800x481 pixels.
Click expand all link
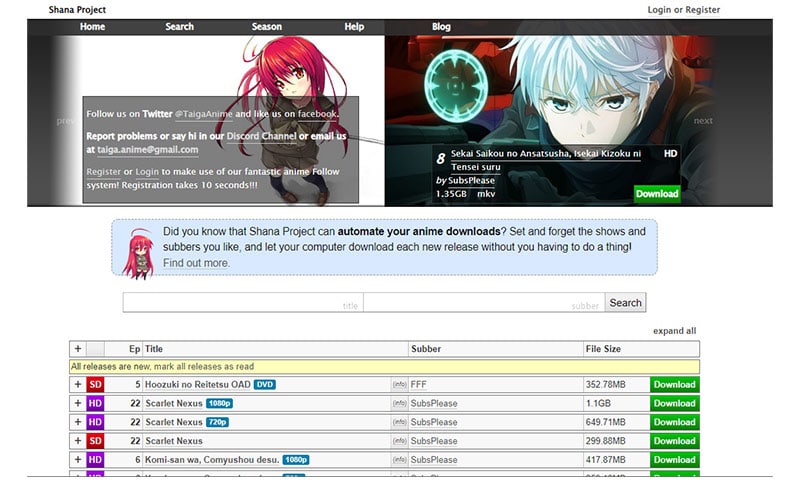(x=674, y=331)
